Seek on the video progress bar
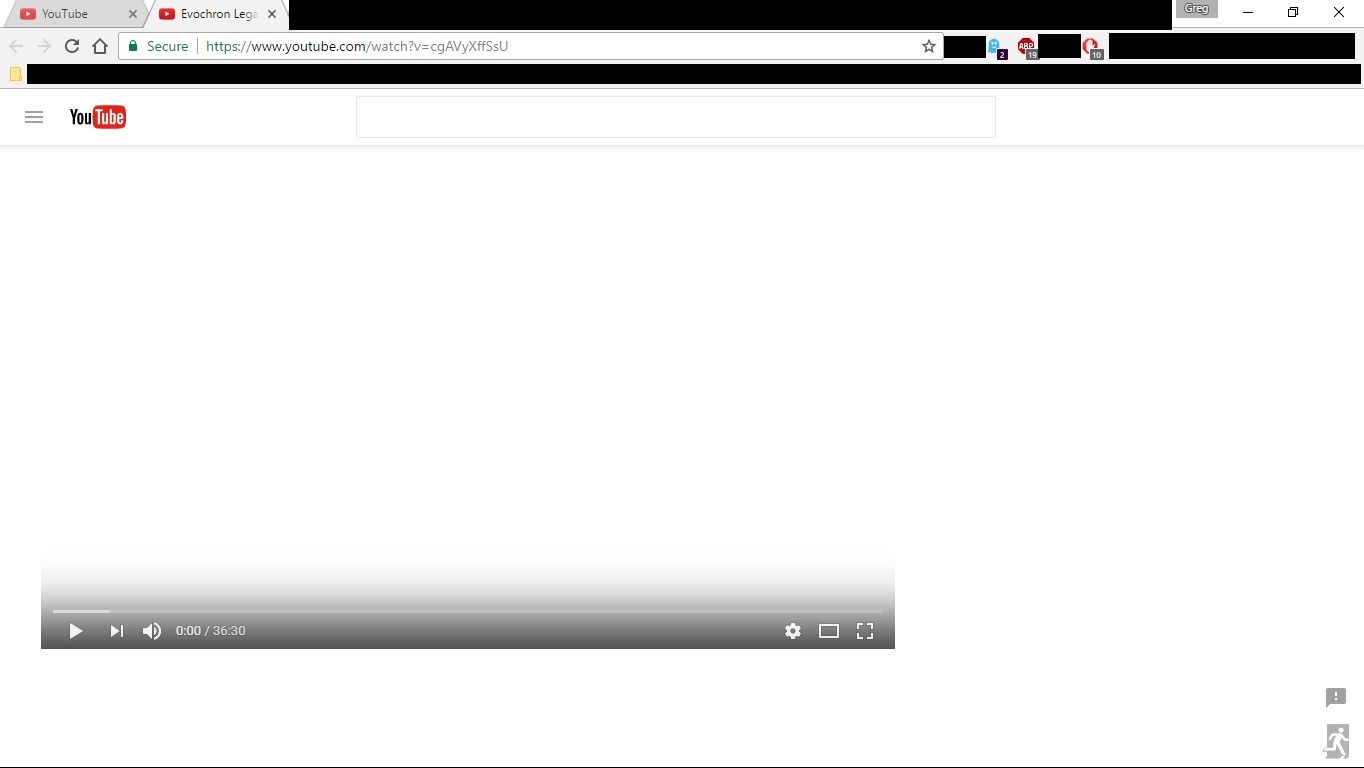Viewport: 1364px width, 768px height. (468, 611)
